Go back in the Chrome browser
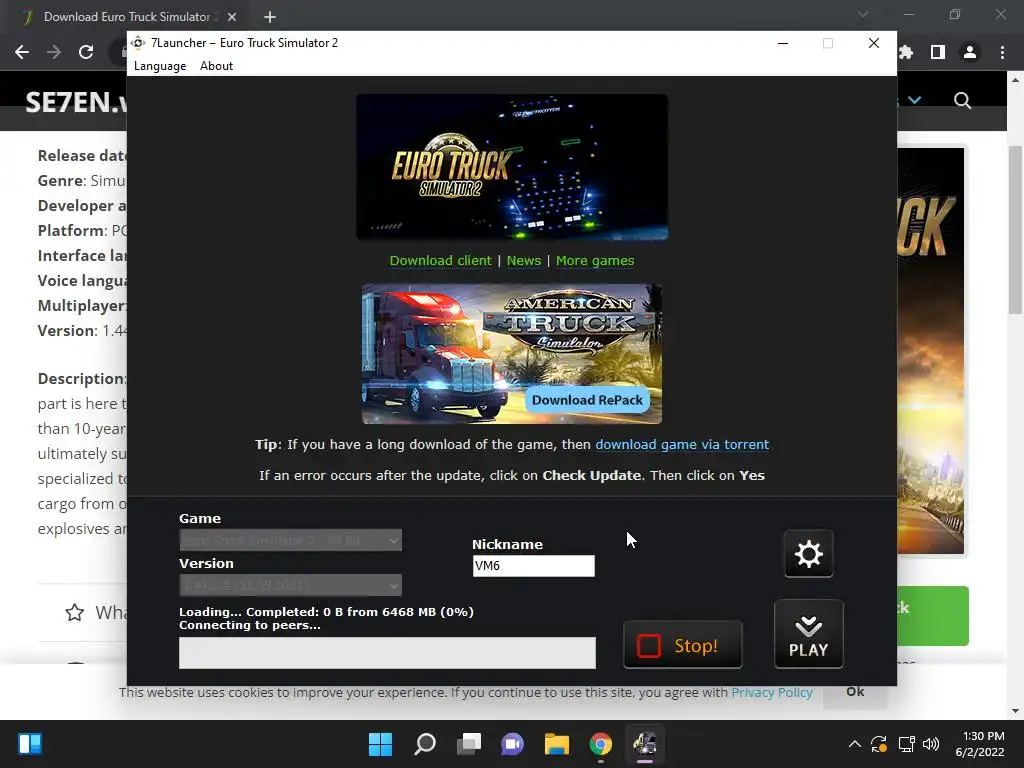Screen dimensions: 1024x768 [x=22, y=52]
